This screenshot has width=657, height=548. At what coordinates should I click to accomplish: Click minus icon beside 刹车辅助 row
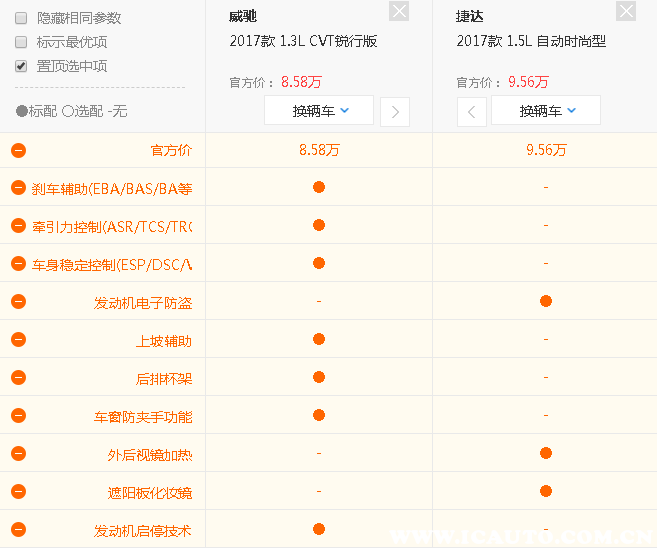tap(18, 187)
